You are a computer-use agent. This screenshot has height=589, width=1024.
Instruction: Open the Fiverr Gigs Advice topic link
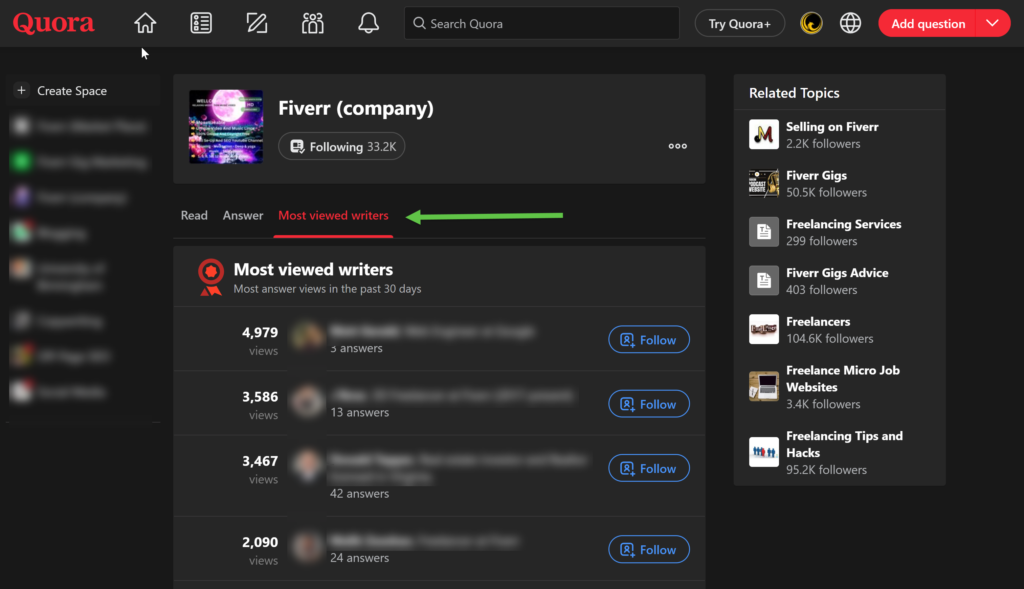pos(837,273)
